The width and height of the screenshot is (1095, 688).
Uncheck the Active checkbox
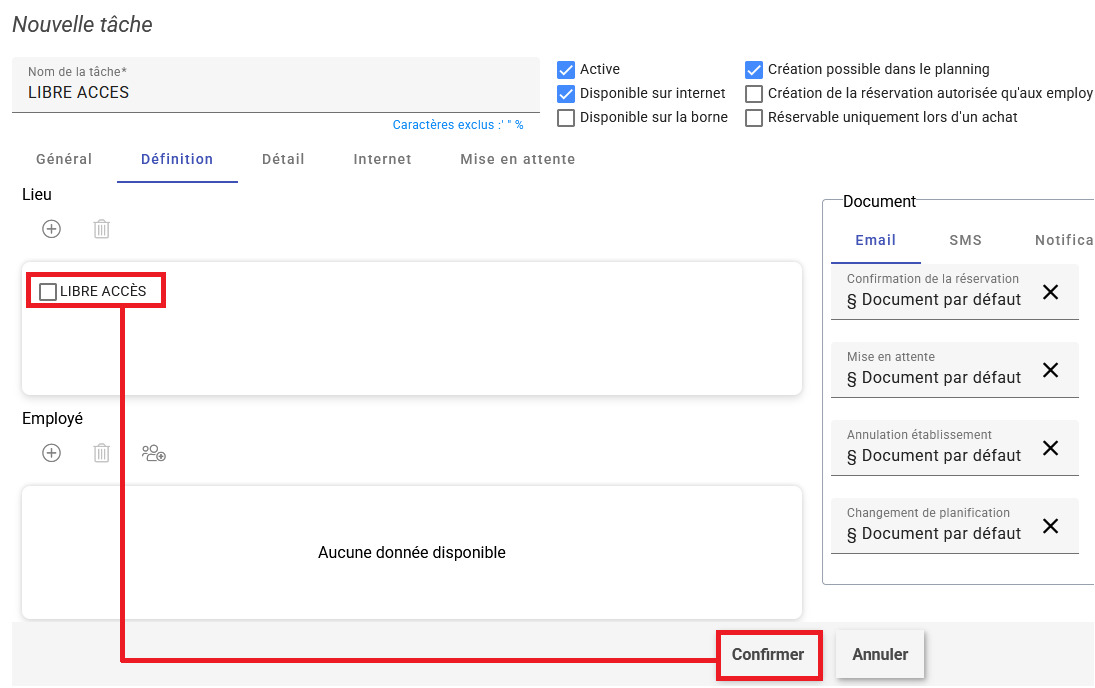coord(566,70)
